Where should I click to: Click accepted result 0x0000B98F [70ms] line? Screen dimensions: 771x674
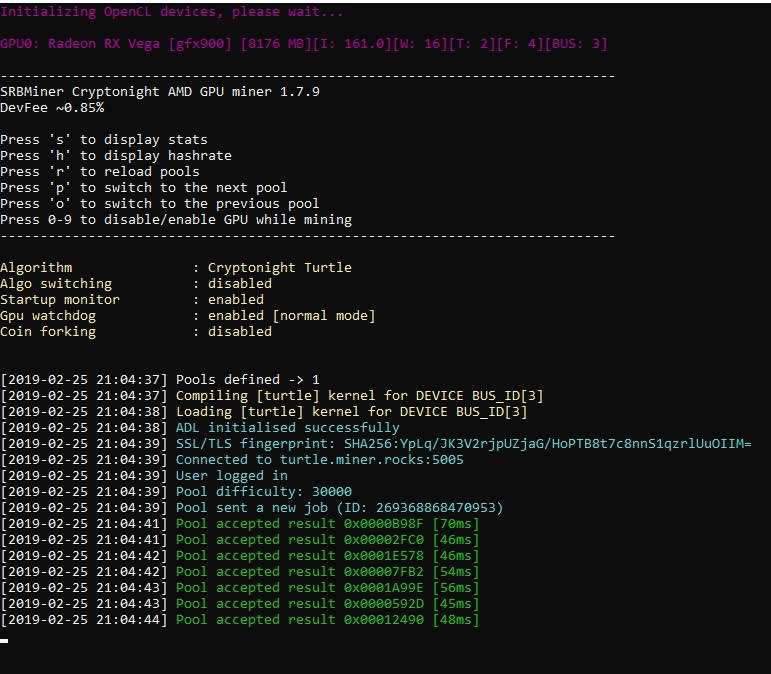tap(240, 524)
